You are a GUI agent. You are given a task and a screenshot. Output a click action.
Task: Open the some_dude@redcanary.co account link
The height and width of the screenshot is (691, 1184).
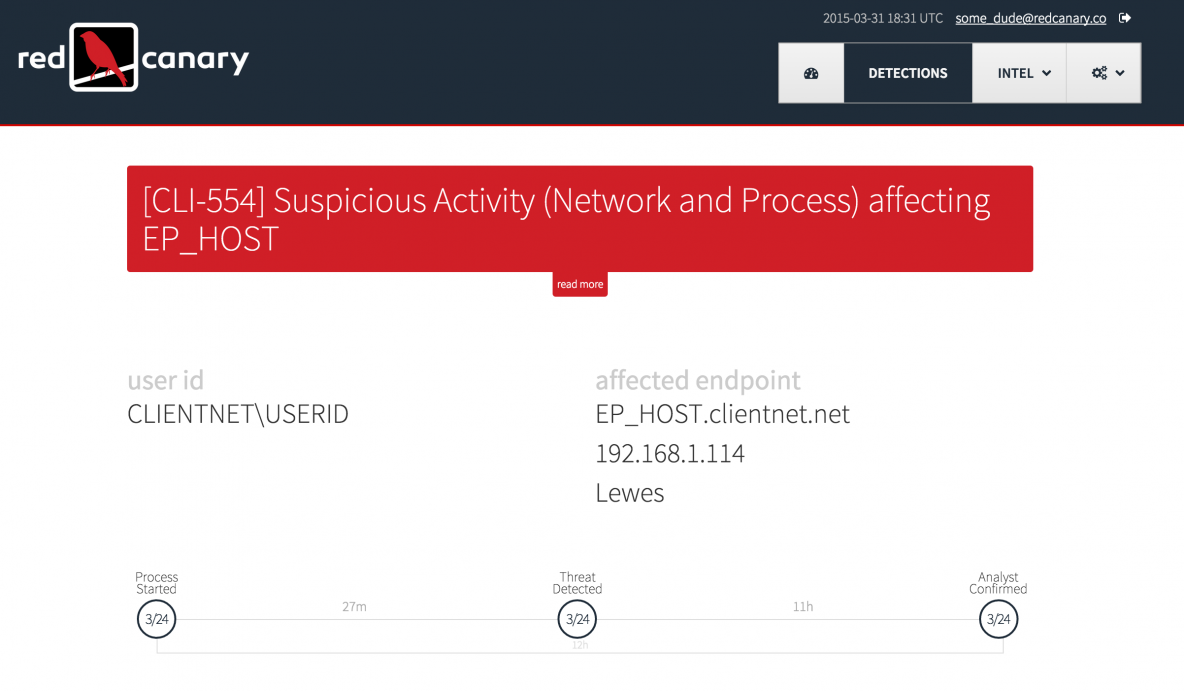click(1030, 18)
